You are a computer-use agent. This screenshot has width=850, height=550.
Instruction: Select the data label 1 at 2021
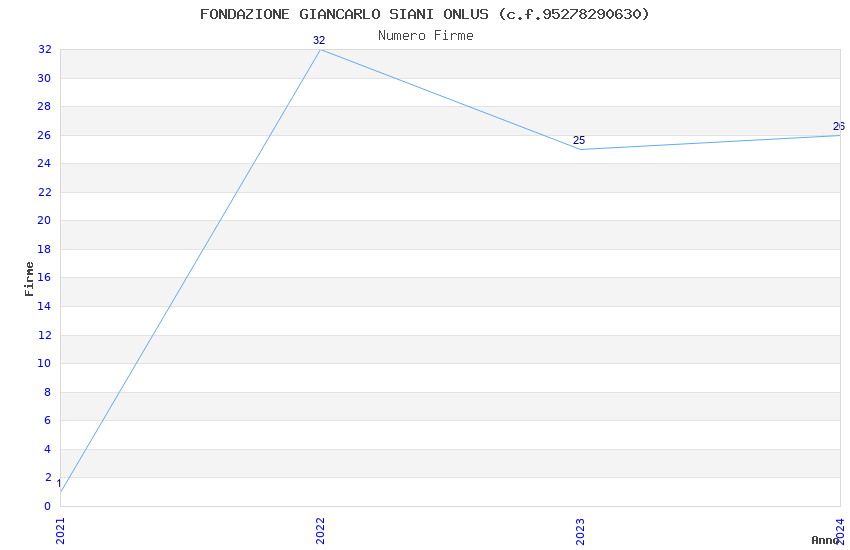click(59, 483)
